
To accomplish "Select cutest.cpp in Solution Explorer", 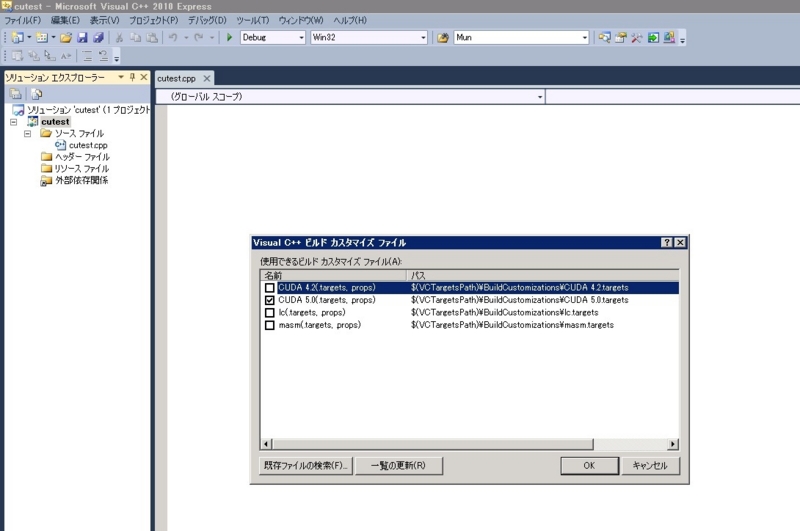I will [x=88, y=145].
